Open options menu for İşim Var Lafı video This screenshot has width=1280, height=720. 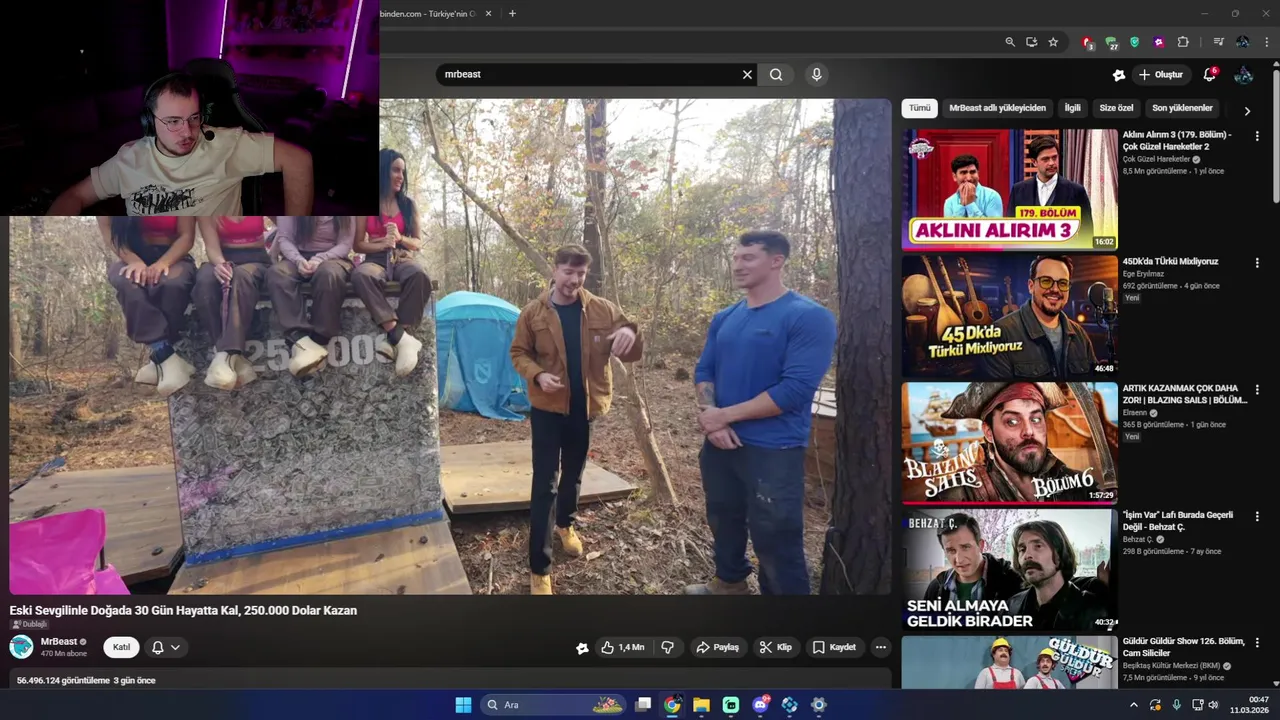tap(1257, 517)
